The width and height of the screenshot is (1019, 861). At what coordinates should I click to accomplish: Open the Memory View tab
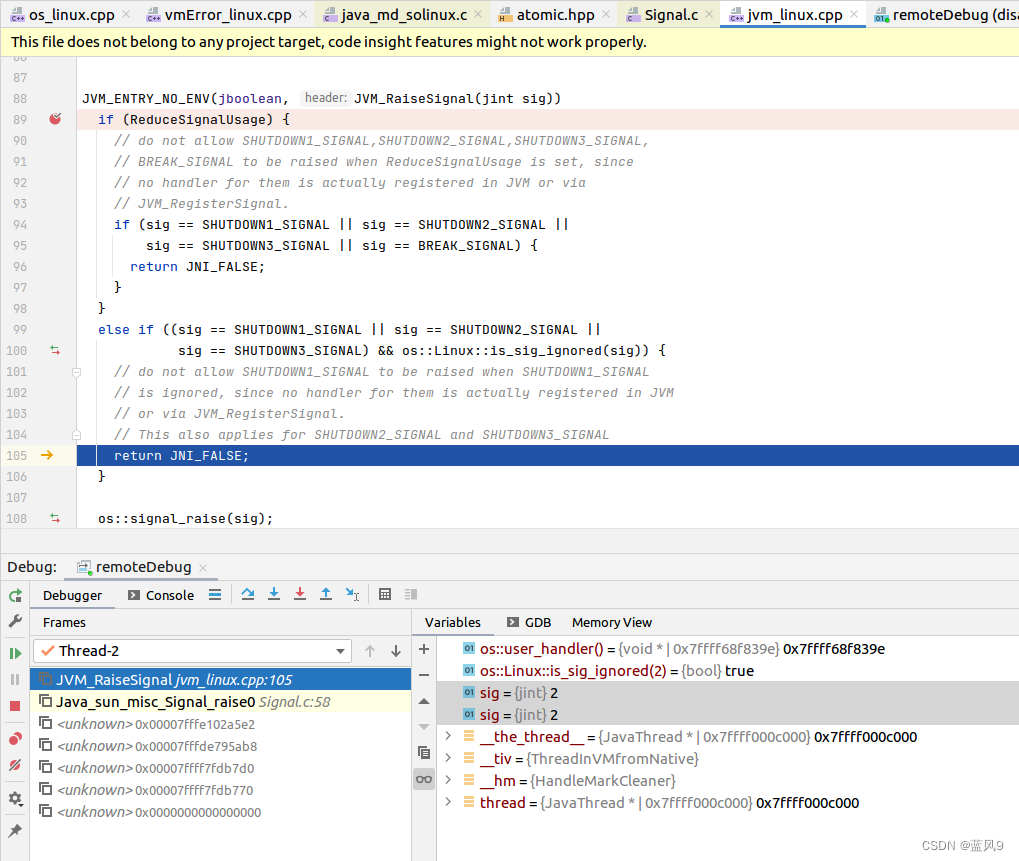pos(612,623)
